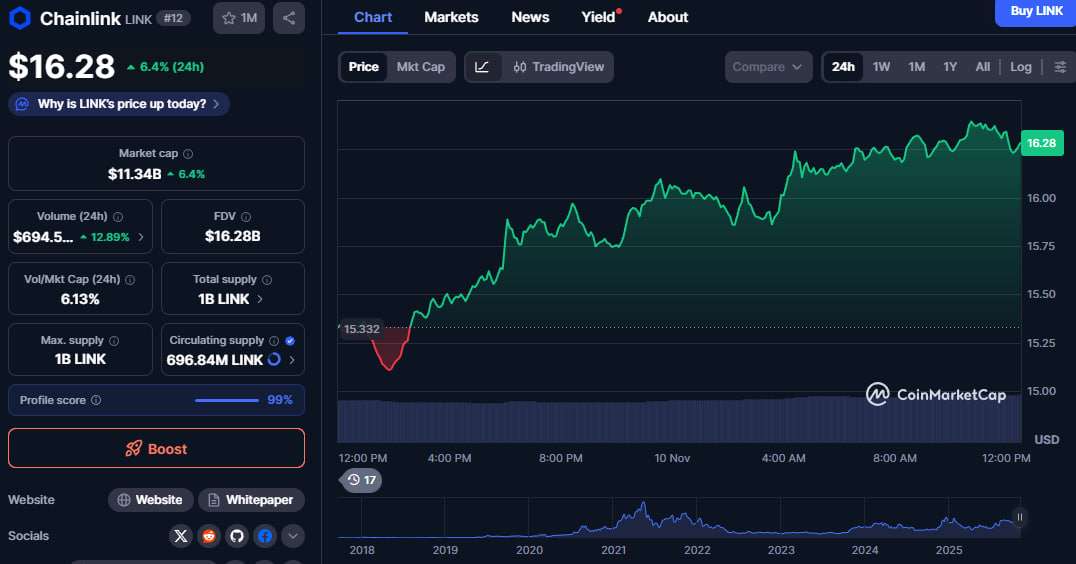
Task: Click the pause handle on the historical range slider
Action: [x=1019, y=517]
